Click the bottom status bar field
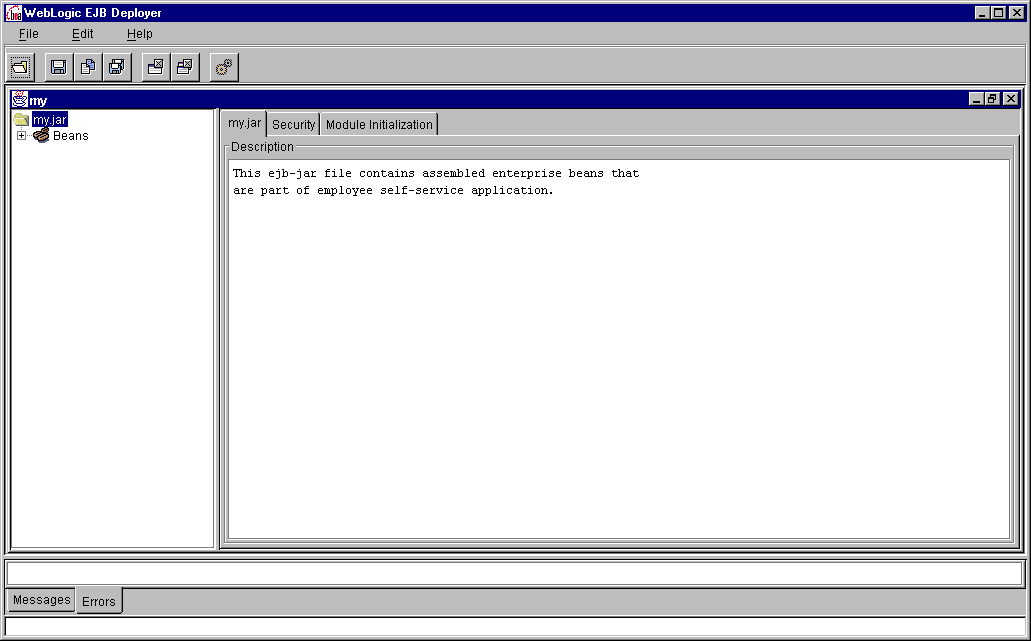 coord(515,627)
